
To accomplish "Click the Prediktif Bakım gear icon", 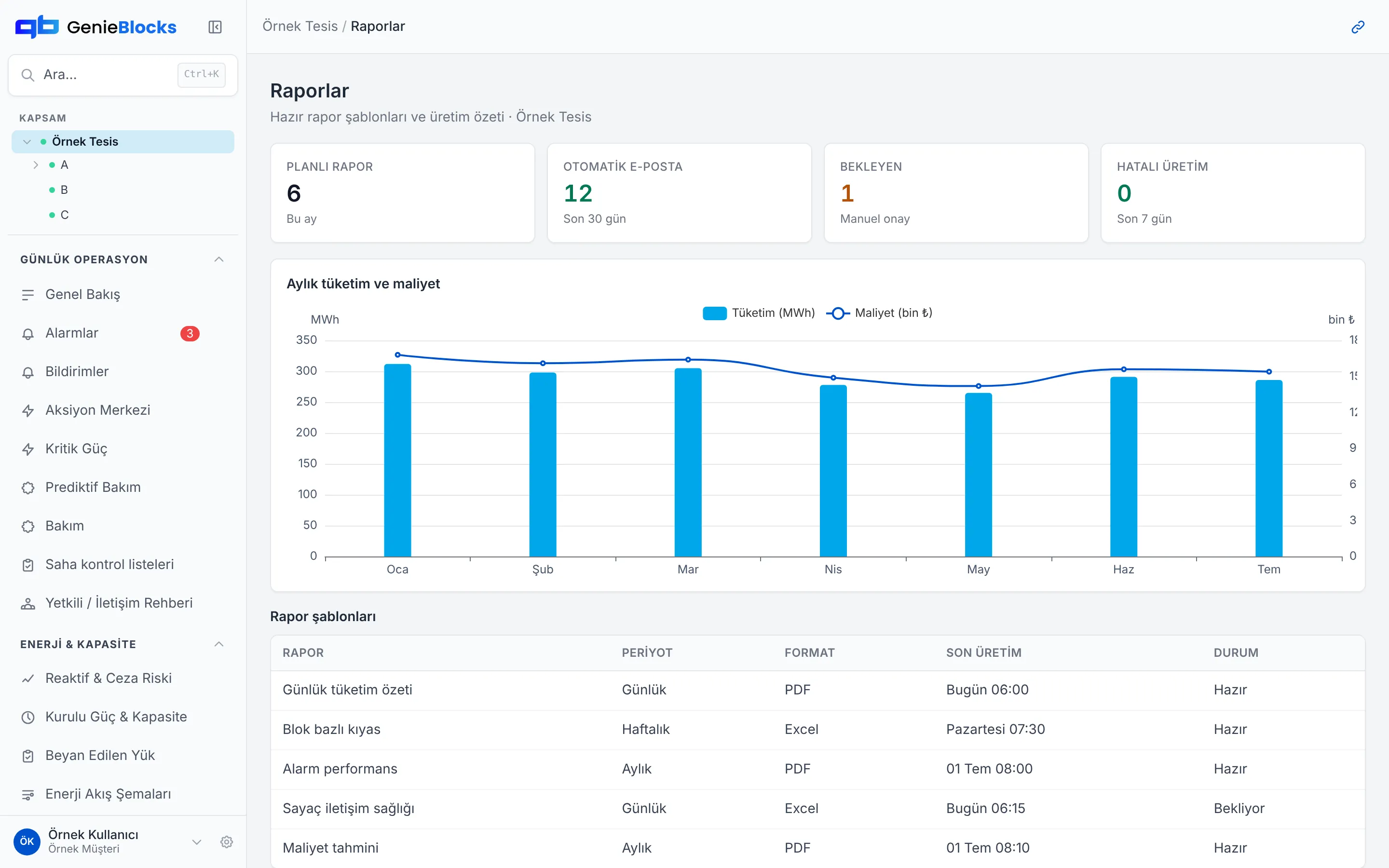I will 27,488.
